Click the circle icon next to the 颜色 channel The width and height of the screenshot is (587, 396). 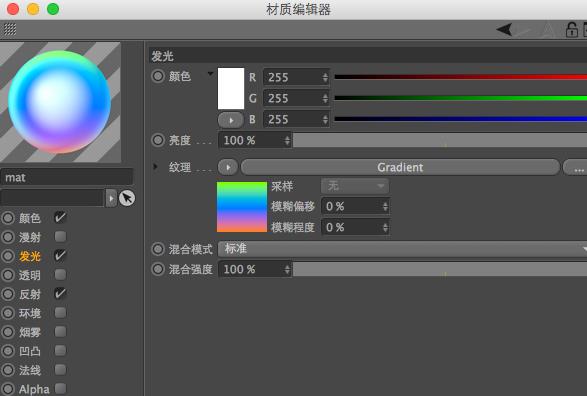point(7,218)
